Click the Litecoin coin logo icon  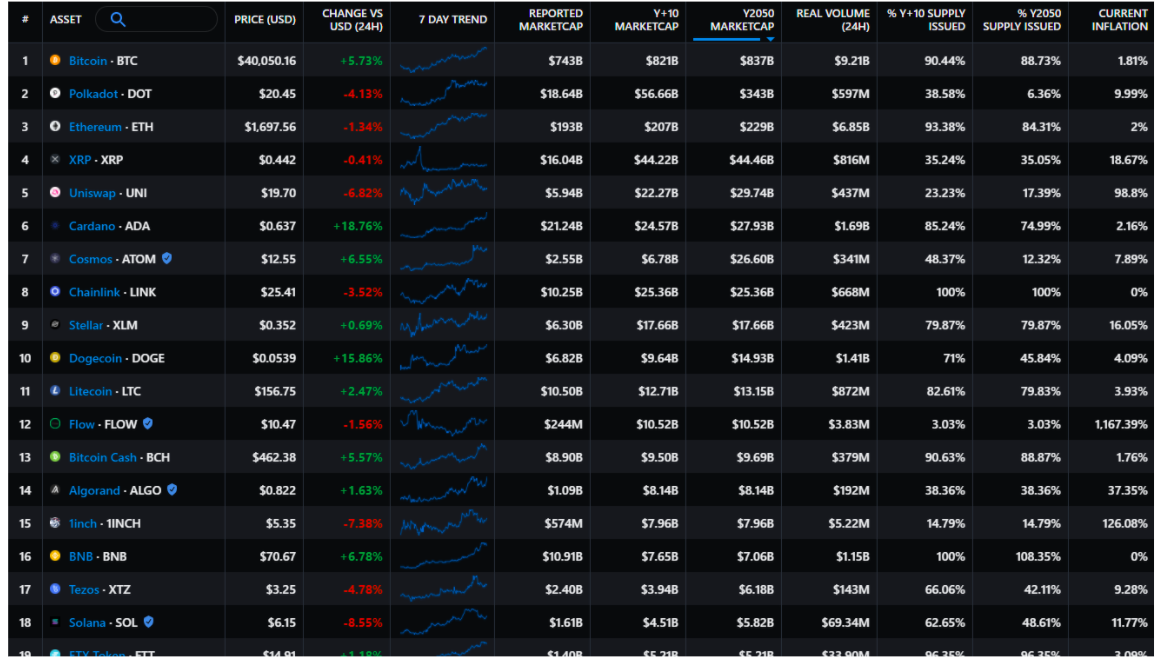pyautogui.click(x=55, y=391)
